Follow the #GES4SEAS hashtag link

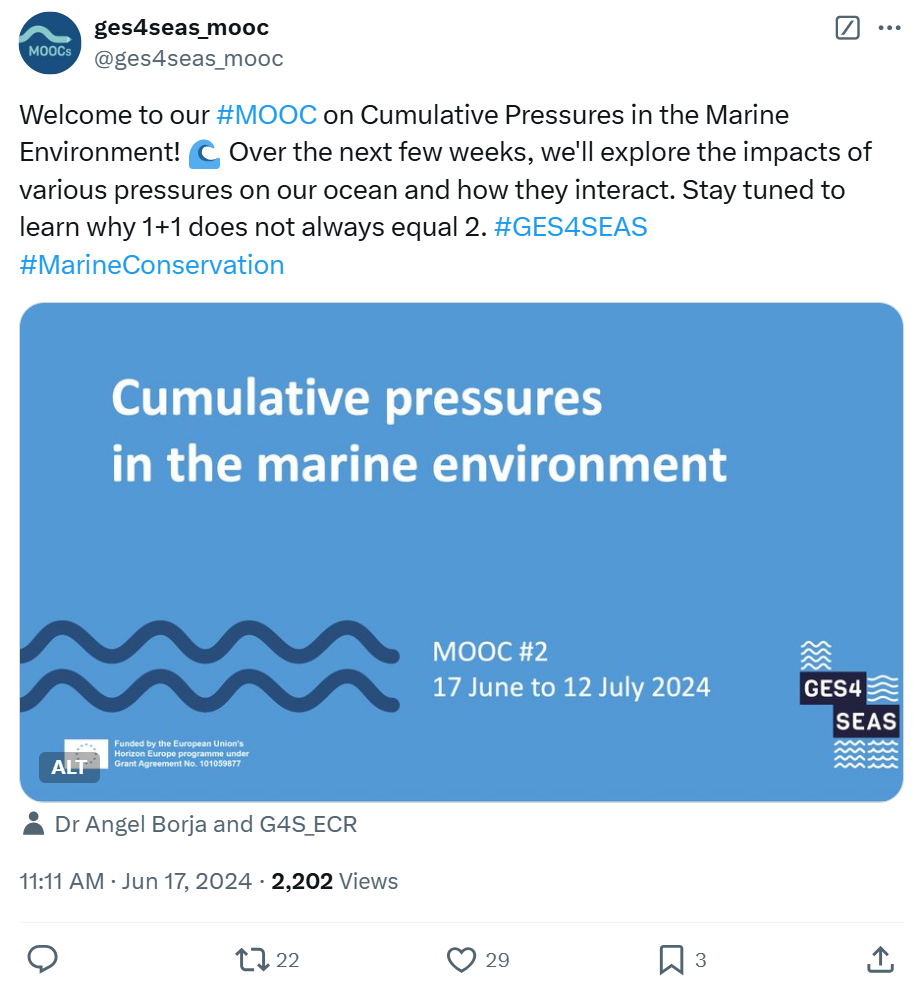pyautogui.click(x=571, y=227)
